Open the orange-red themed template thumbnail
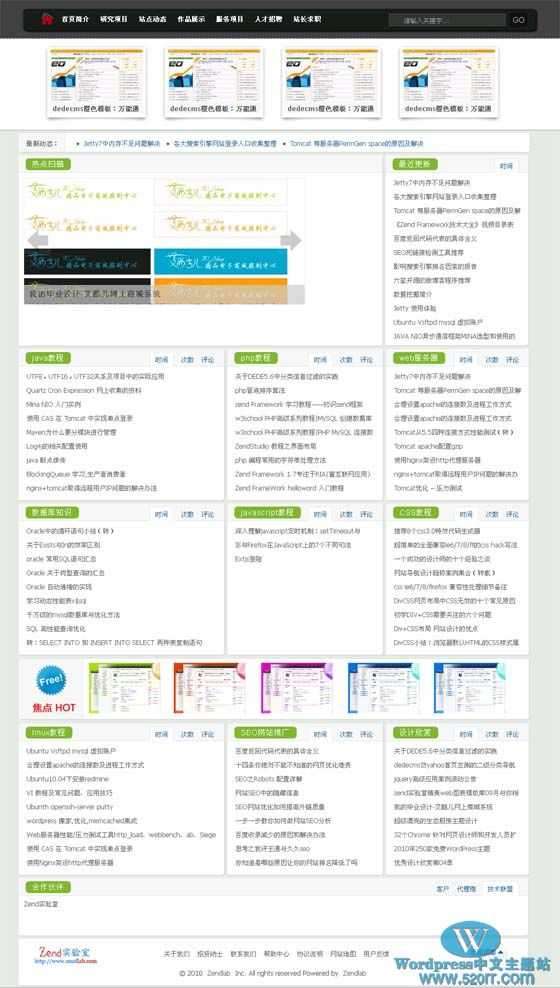 coord(210,688)
